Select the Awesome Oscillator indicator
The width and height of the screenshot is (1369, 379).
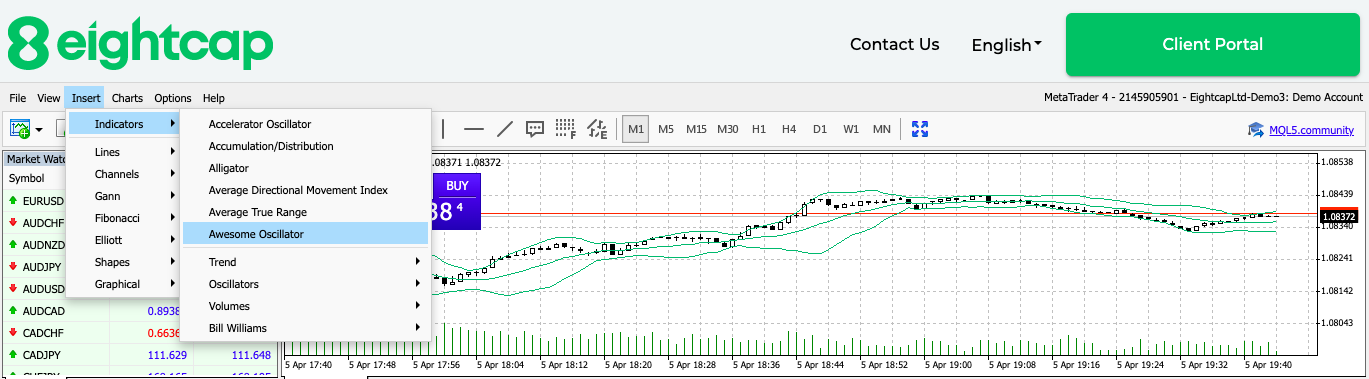point(305,234)
